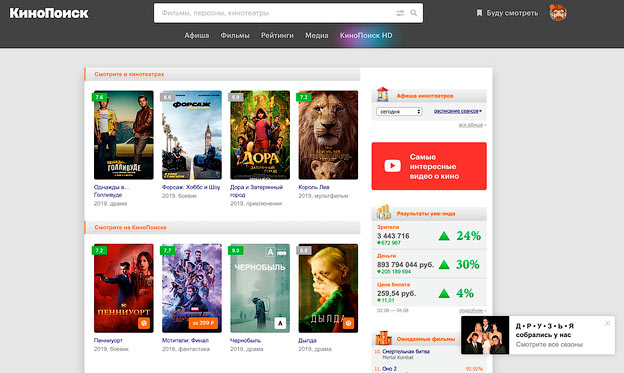
Task: Open the Дора poster
Action: (x=260, y=135)
